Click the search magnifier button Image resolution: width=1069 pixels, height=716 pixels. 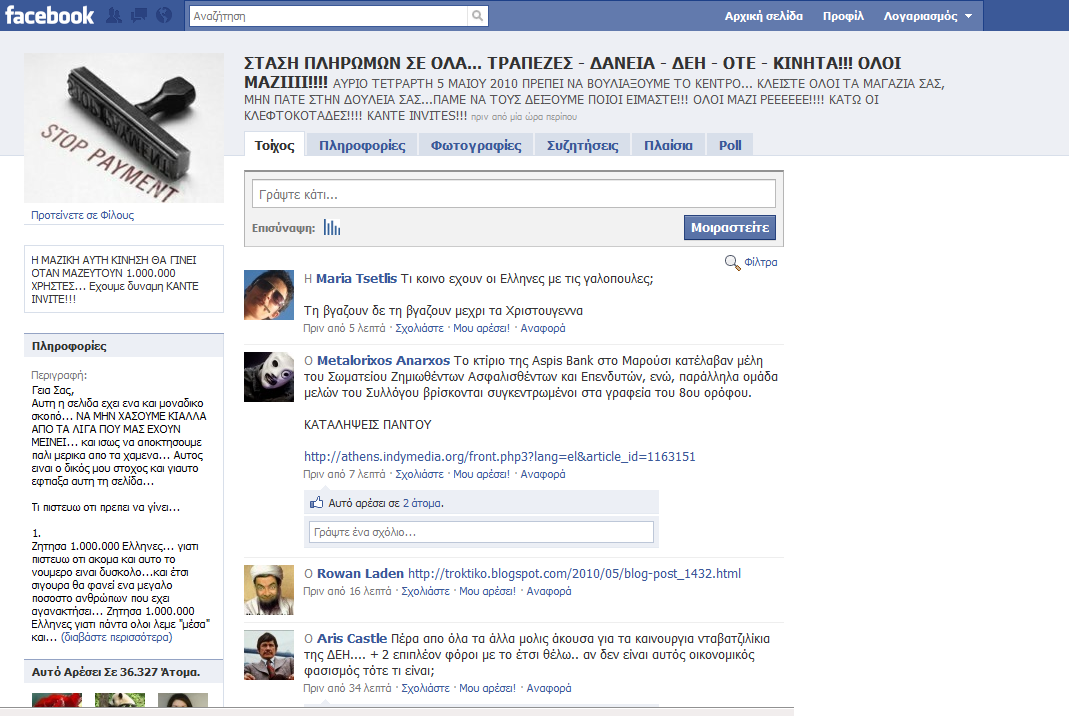[x=477, y=16]
